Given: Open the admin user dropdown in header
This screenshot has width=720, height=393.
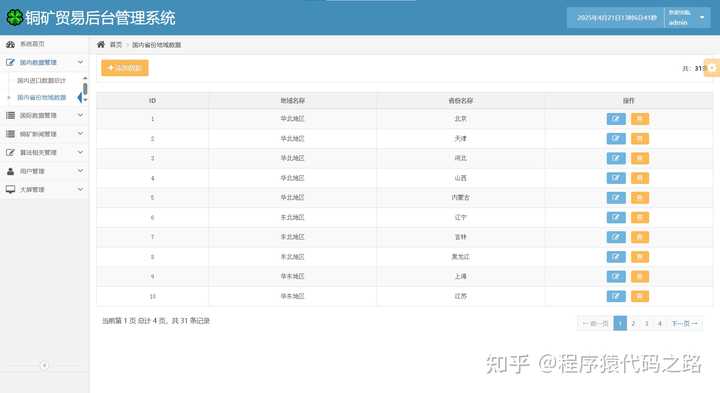Looking at the screenshot, I should click(x=687, y=18).
